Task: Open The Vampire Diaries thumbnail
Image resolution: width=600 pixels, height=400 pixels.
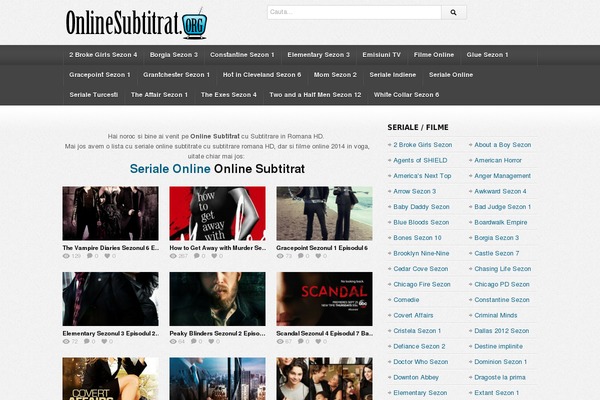Action: coord(111,214)
